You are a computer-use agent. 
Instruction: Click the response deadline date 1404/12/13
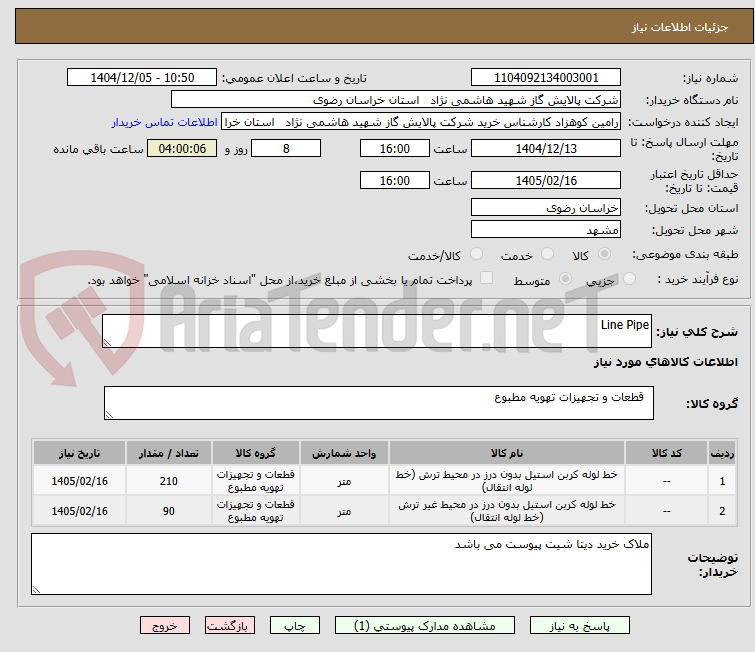point(546,148)
